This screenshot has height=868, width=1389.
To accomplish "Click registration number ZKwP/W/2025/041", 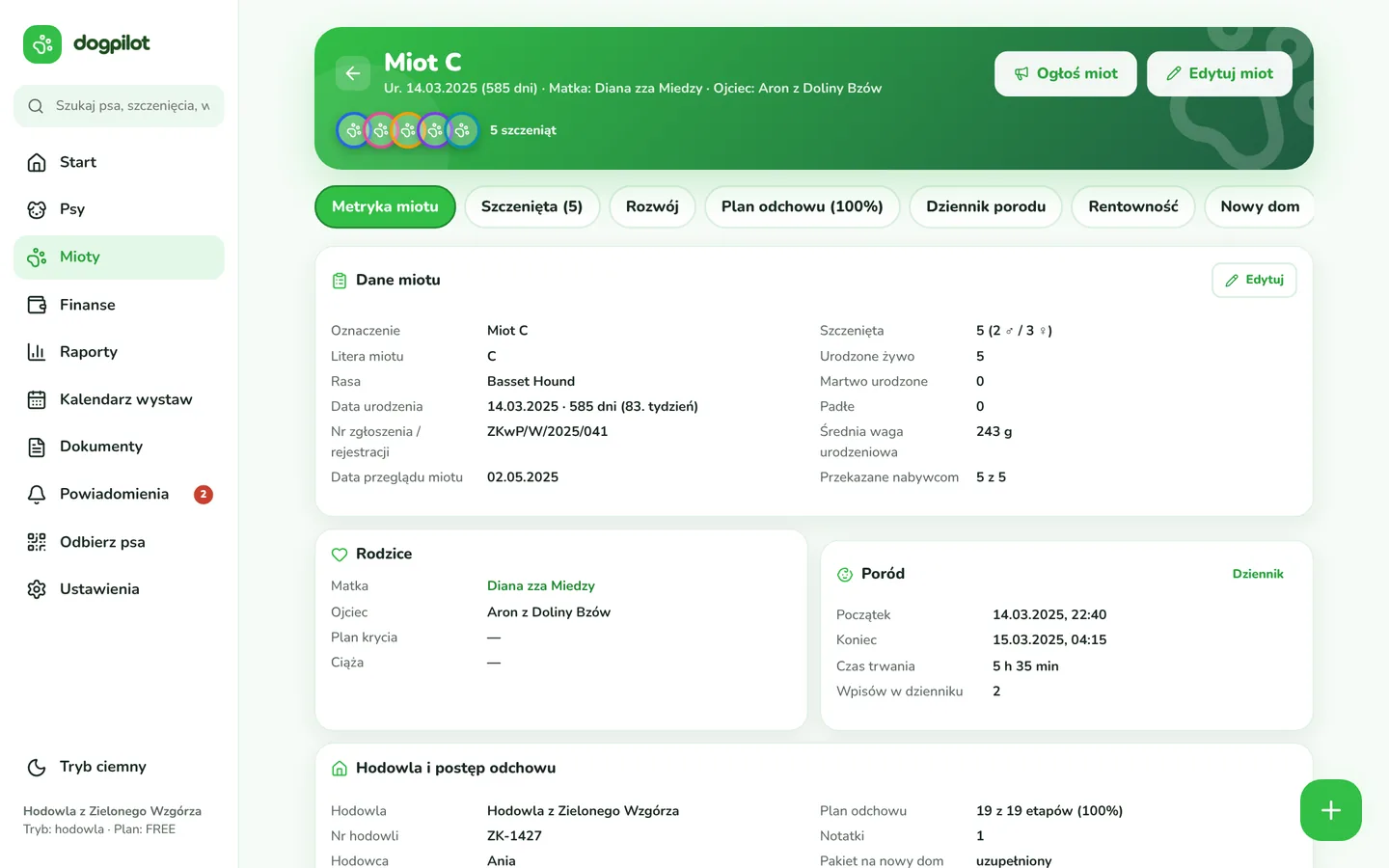I will point(547,431).
